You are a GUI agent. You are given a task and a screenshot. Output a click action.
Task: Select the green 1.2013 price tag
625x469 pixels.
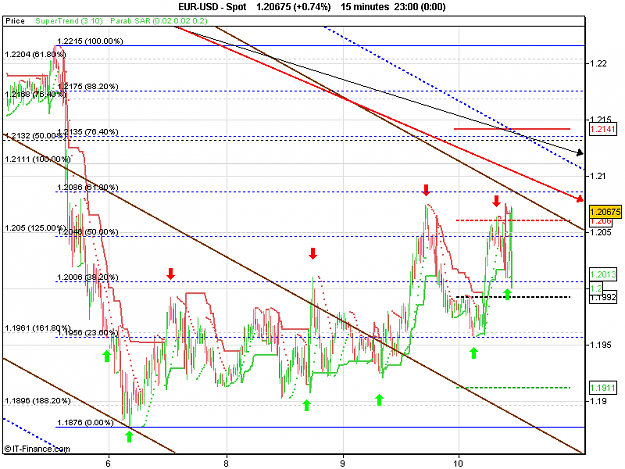(603, 275)
